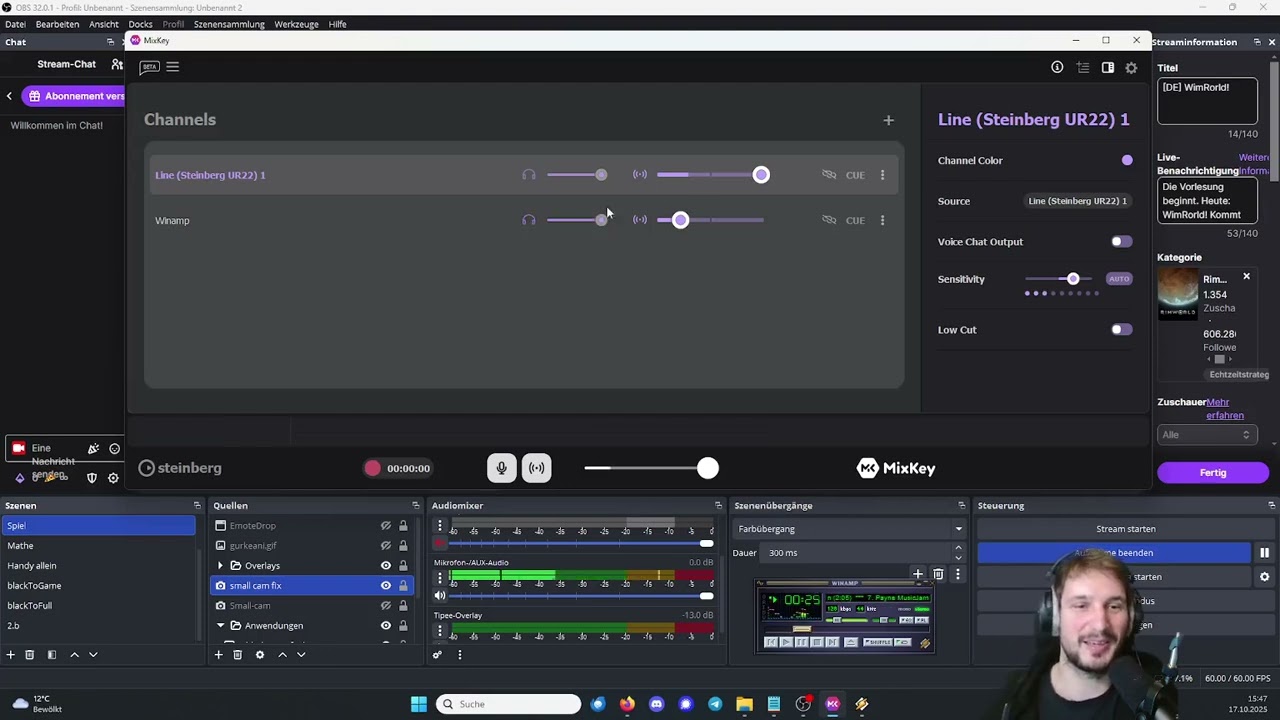Open the Source dropdown Line (Steinberg UR22) 1
The height and width of the screenshot is (720, 1280).
[1077, 201]
